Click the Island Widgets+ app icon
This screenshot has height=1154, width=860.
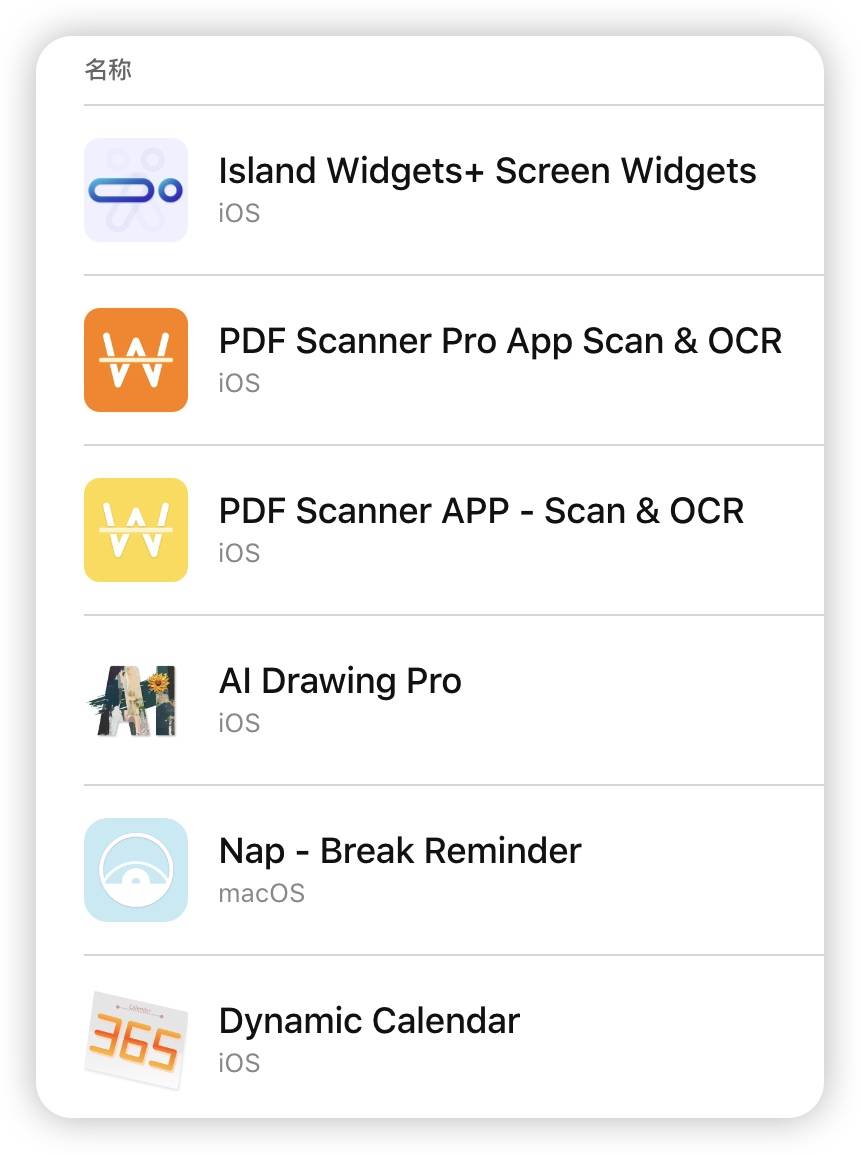point(136,190)
